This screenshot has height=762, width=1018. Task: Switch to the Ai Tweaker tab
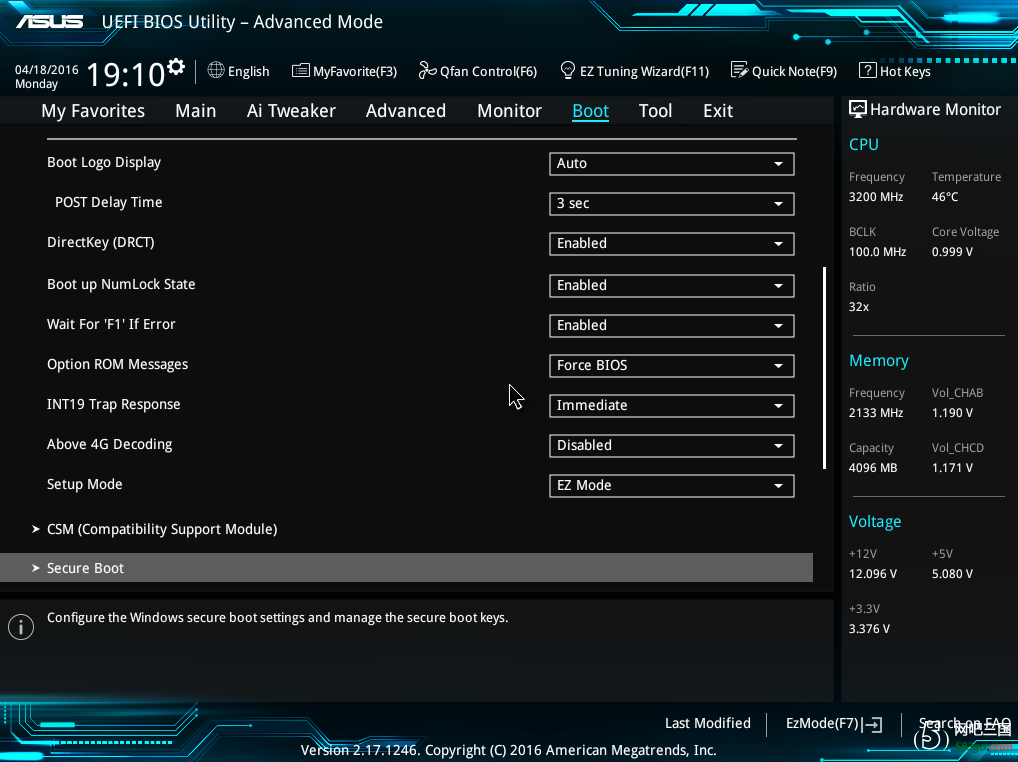(291, 111)
